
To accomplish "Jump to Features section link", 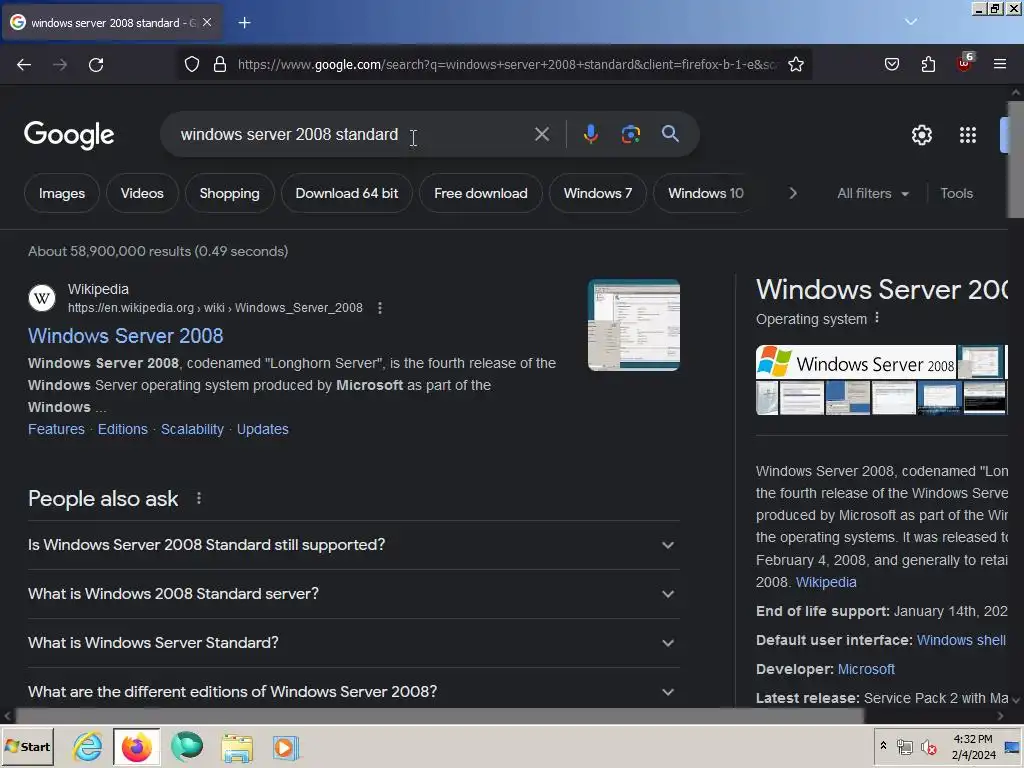I will 56,429.
